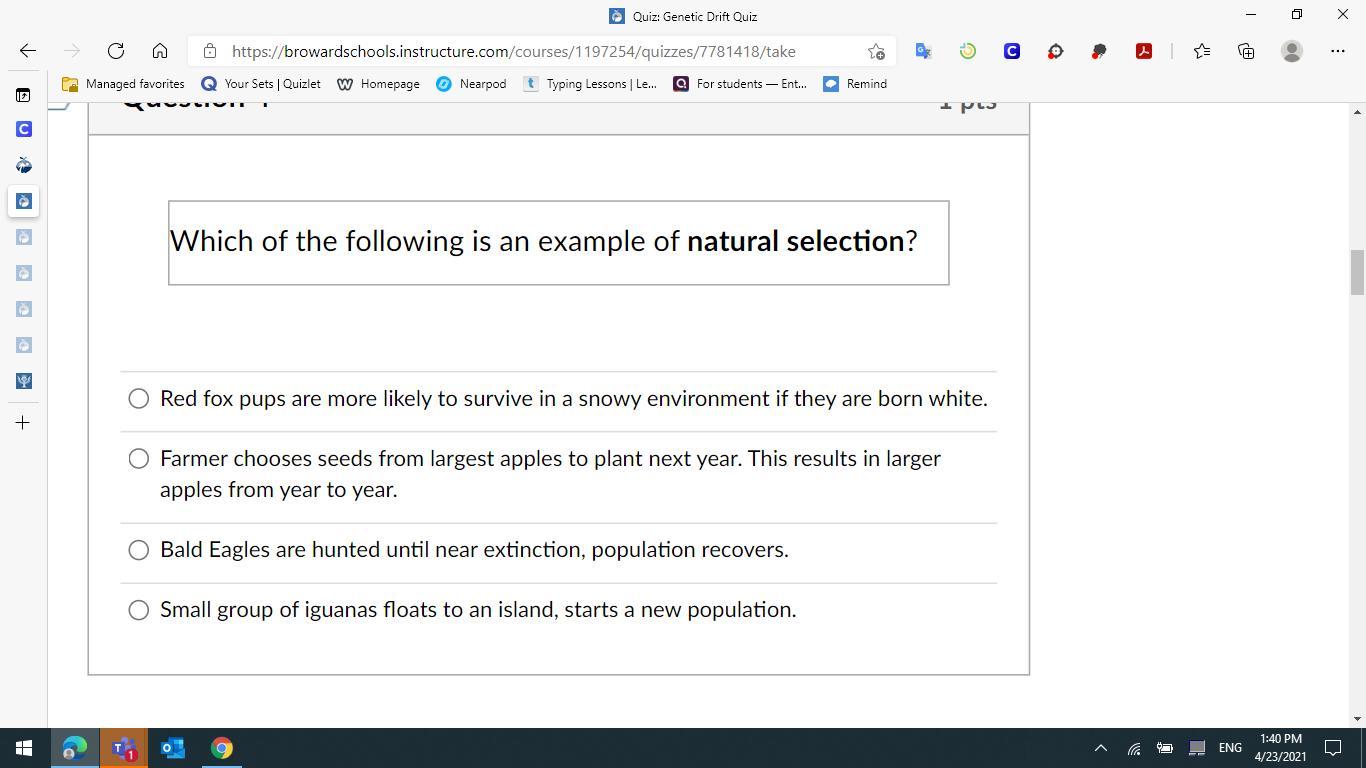Select the farmer chooses seeds answer
The height and width of the screenshot is (768, 1366).
[139, 459]
